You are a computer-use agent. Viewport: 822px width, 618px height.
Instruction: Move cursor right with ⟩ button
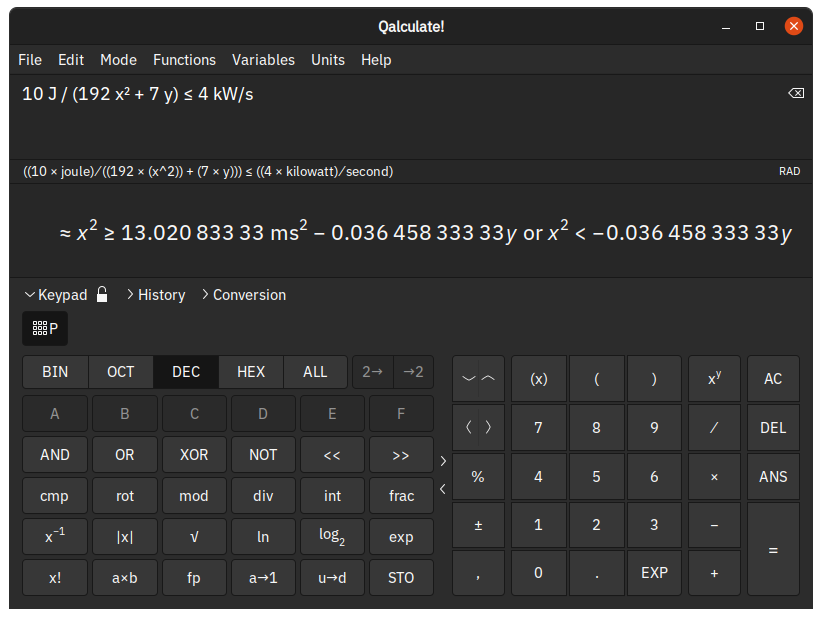tap(489, 427)
